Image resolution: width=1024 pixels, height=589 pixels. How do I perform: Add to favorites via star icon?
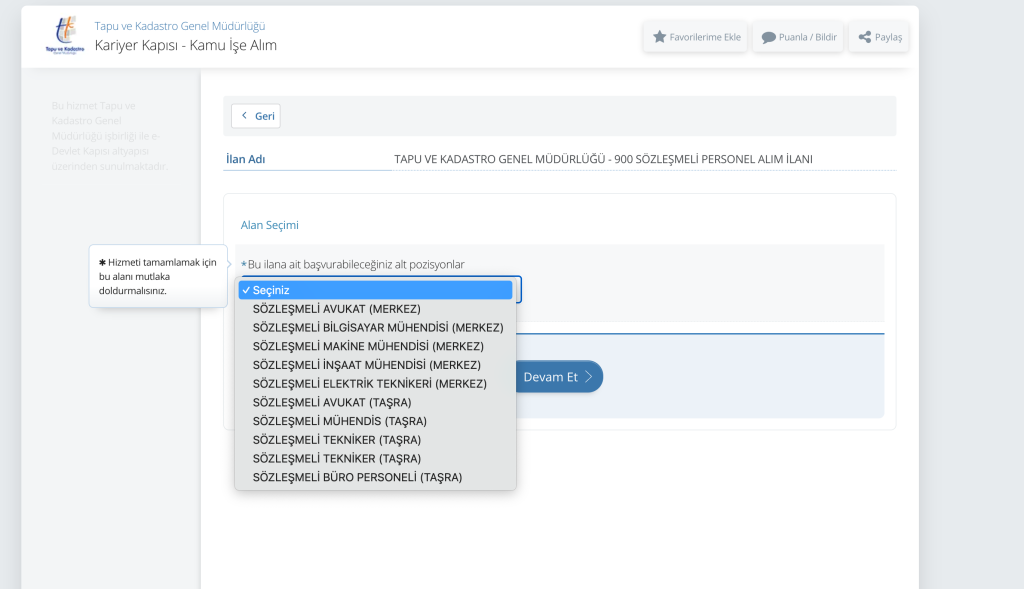point(660,37)
